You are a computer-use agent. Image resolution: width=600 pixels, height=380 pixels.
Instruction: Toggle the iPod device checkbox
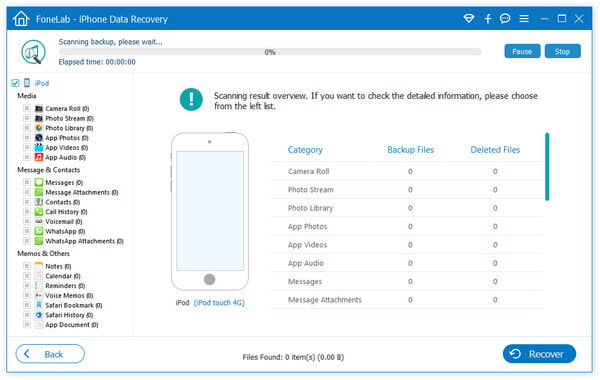coord(15,83)
